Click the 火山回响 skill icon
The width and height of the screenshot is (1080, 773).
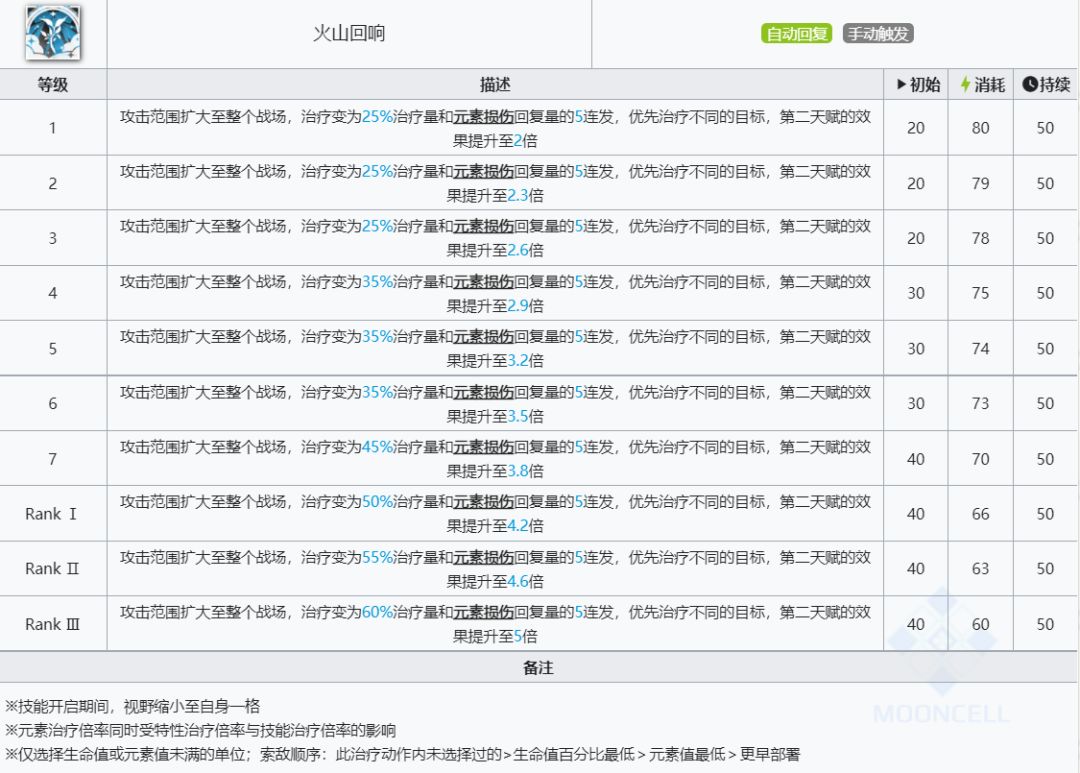click(53, 33)
